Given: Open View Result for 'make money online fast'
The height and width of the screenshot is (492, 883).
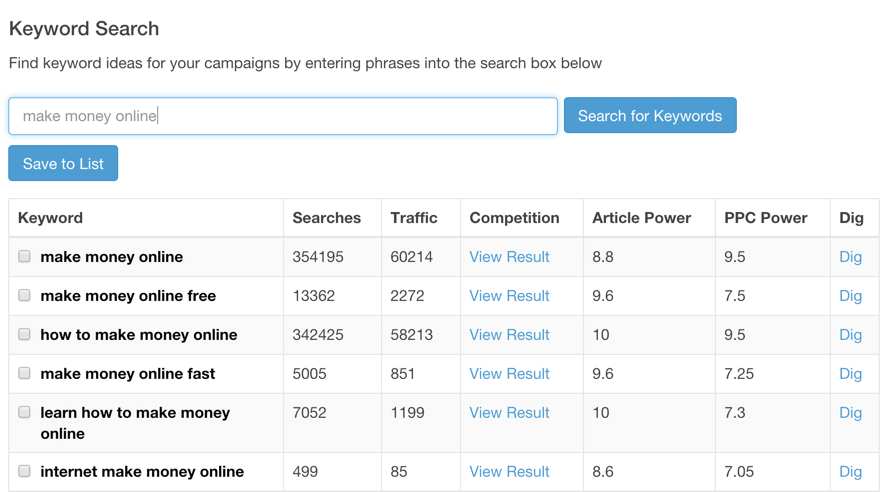Looking at the screenshot, I should point(509,373).
